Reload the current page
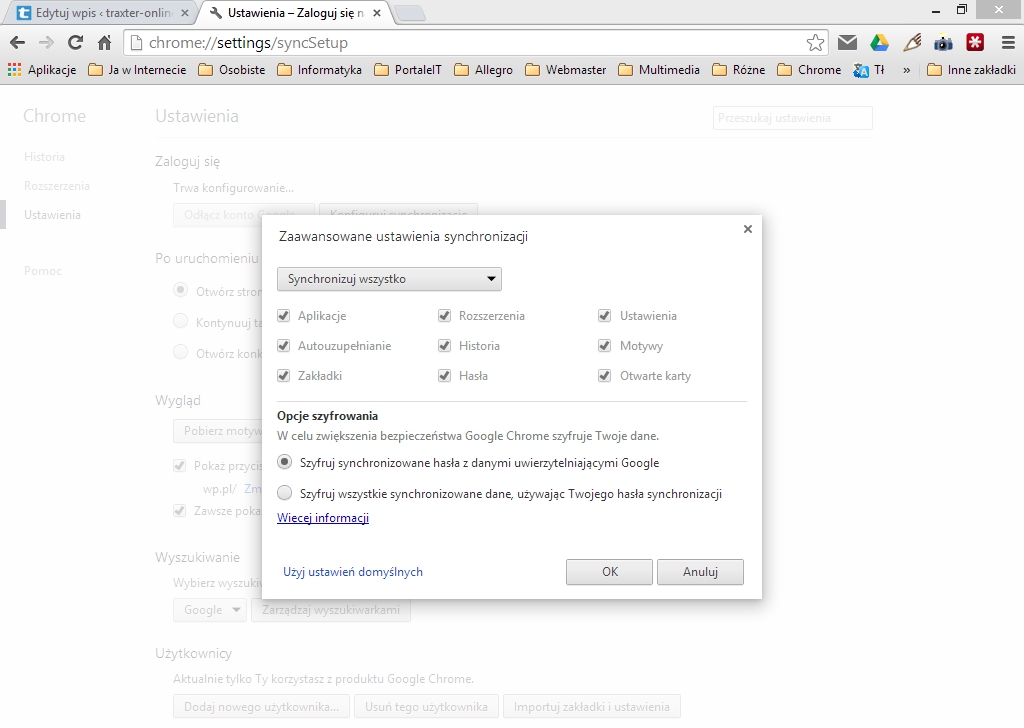This screenshot has width=1024, height=728. (76, 43)
